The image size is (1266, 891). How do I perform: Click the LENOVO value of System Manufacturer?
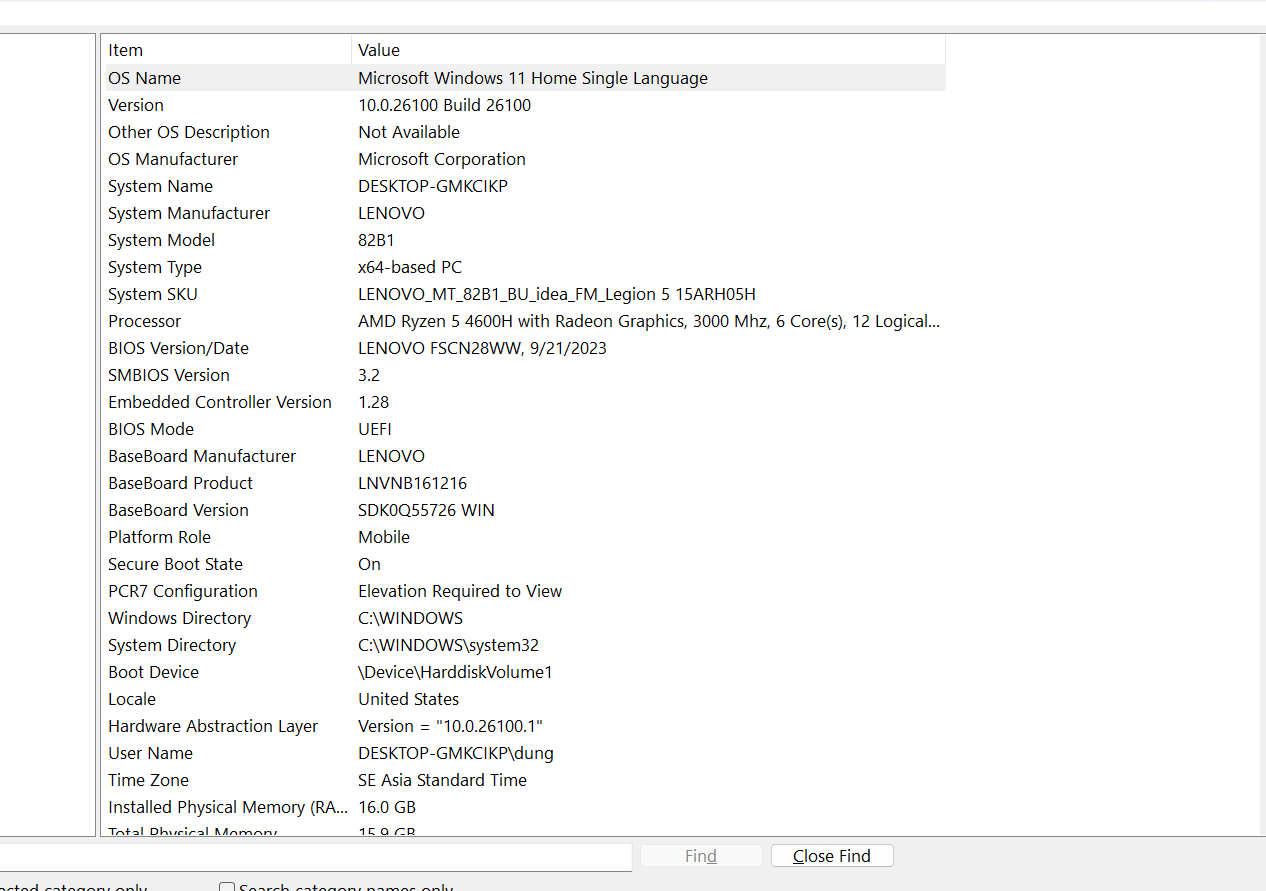[x=392, y=213]
